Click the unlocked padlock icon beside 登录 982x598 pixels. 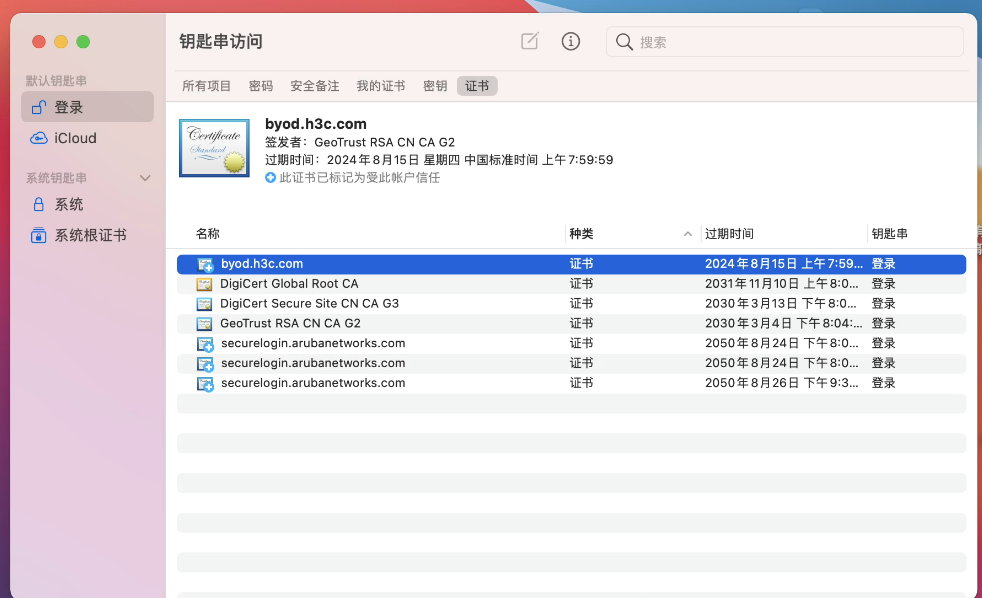[39, 107]
